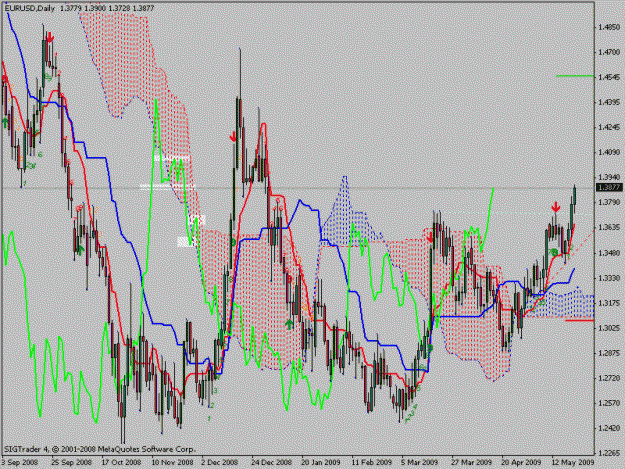Click the EURUSD,Daily chart title text
Screen dimensions: 625x469
[29, 8]
